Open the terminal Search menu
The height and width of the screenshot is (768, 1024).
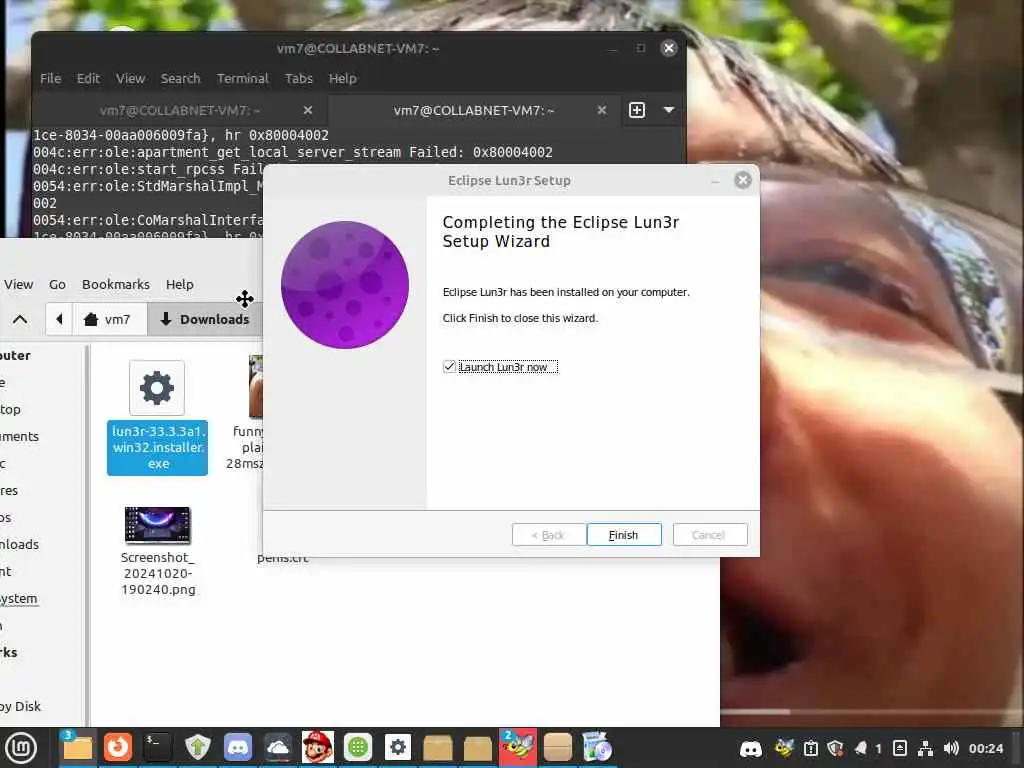(x=180, y=78)
